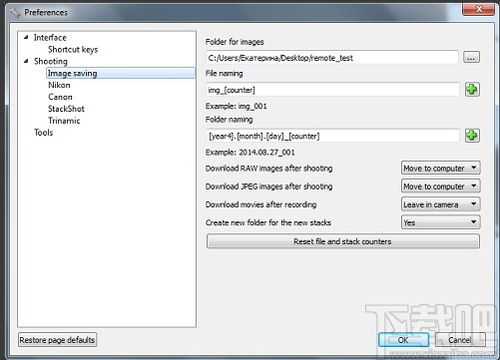Screen dimensions: 500x360
Task: Open the Shortcut keys page
Action: (73, 49)
